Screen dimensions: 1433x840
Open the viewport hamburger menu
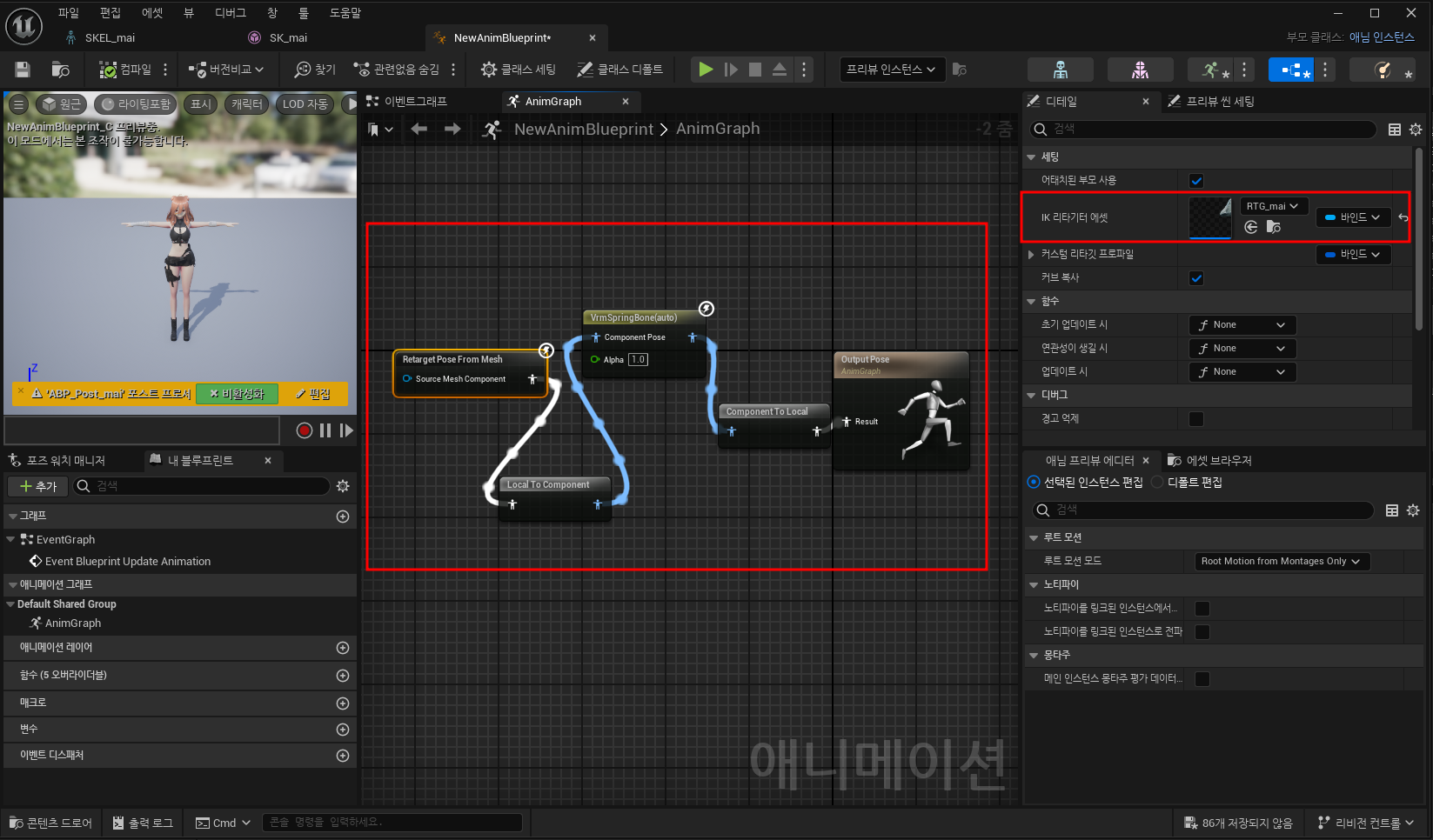(18, 104)
